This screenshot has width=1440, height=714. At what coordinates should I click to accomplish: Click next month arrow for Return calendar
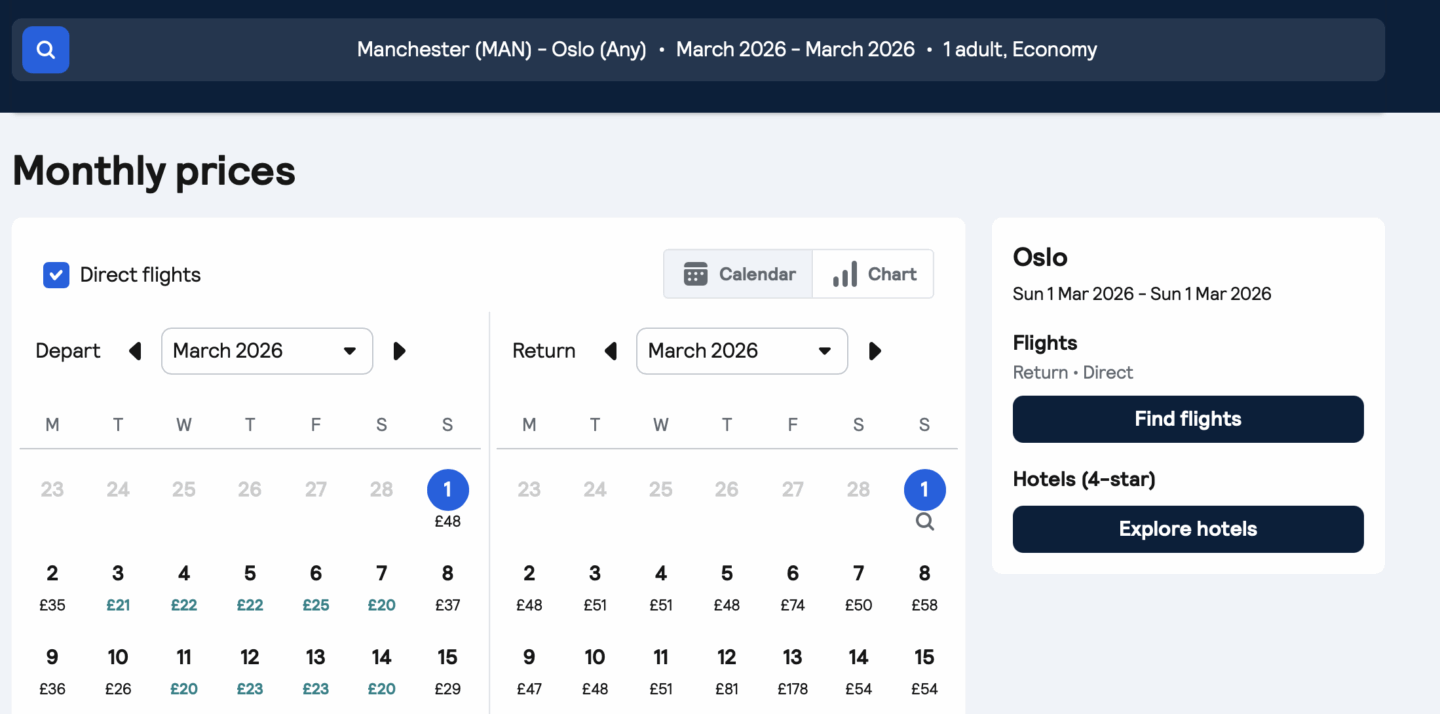click(x=875, y=351)
